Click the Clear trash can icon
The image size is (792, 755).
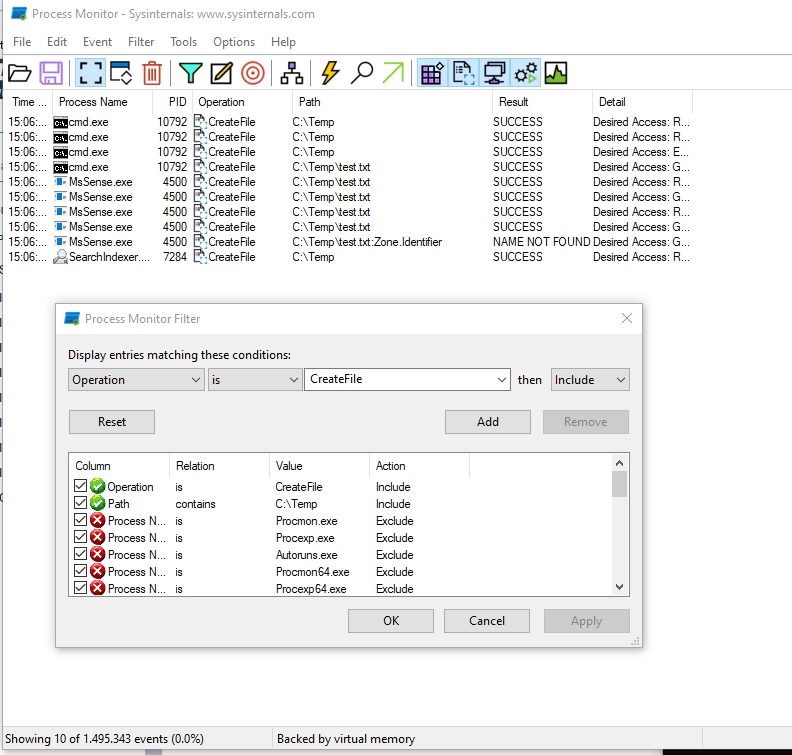coord(152,73)
